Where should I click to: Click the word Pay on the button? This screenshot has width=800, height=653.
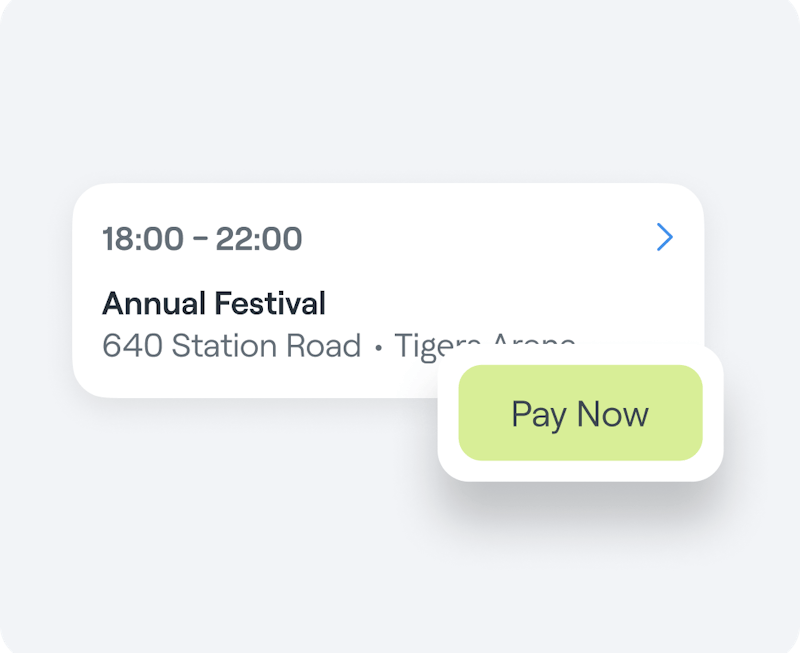pyautogui.click(x=539, y=414)
